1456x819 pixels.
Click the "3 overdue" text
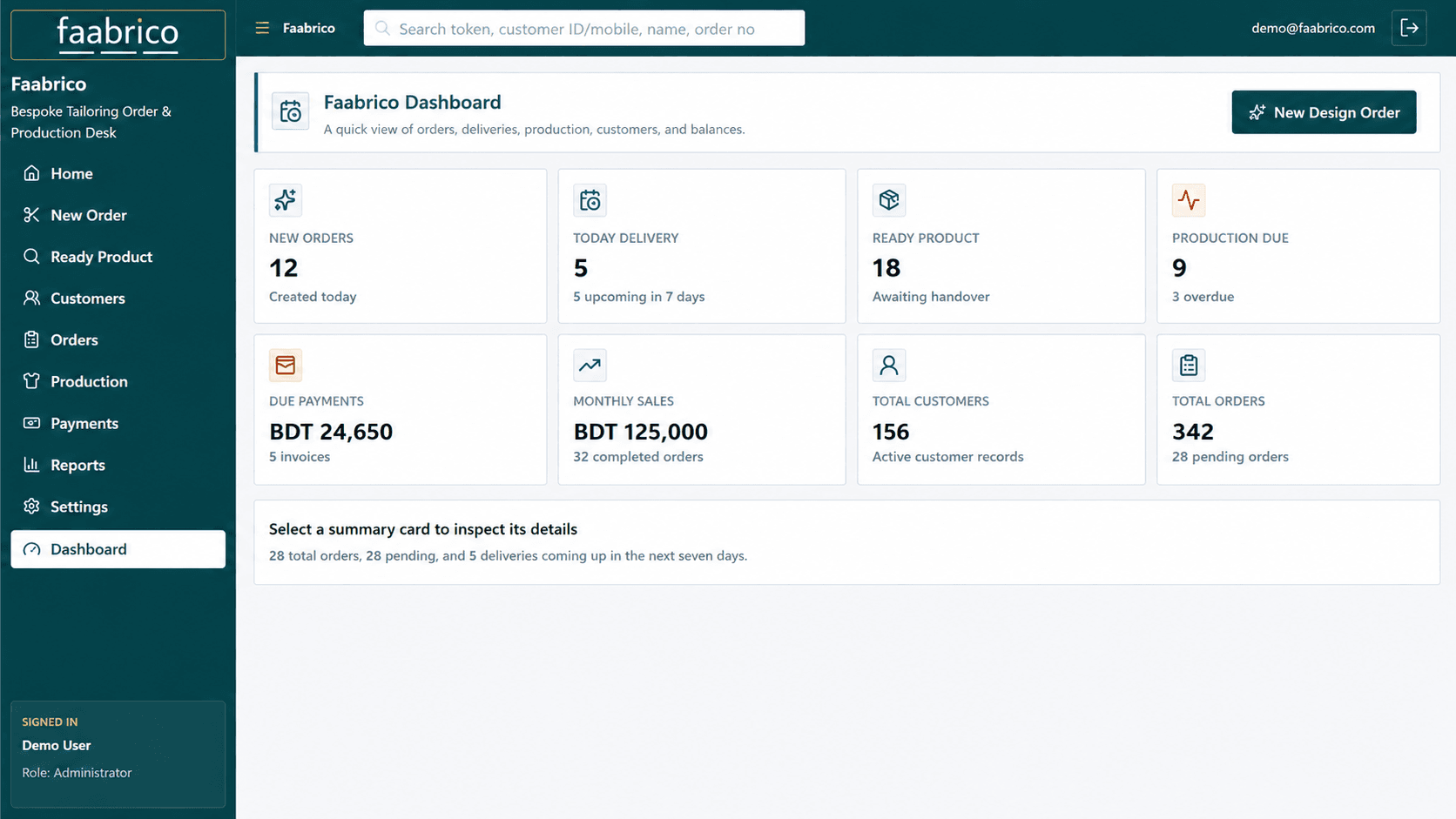(1203, 297)
